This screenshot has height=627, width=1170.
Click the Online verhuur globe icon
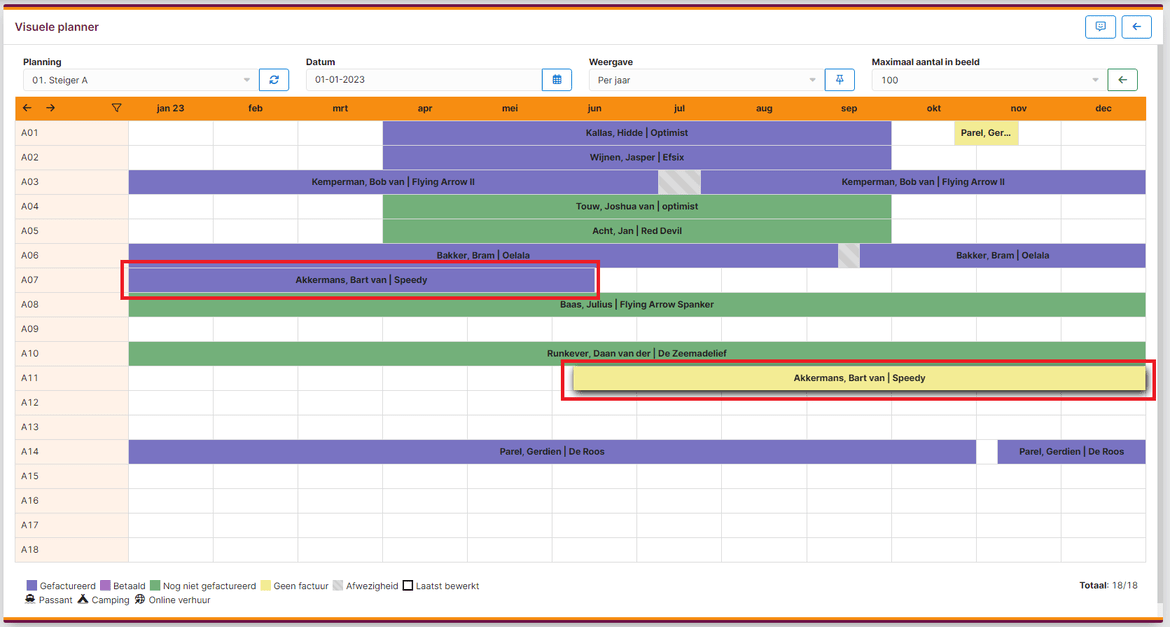point(140,599)
